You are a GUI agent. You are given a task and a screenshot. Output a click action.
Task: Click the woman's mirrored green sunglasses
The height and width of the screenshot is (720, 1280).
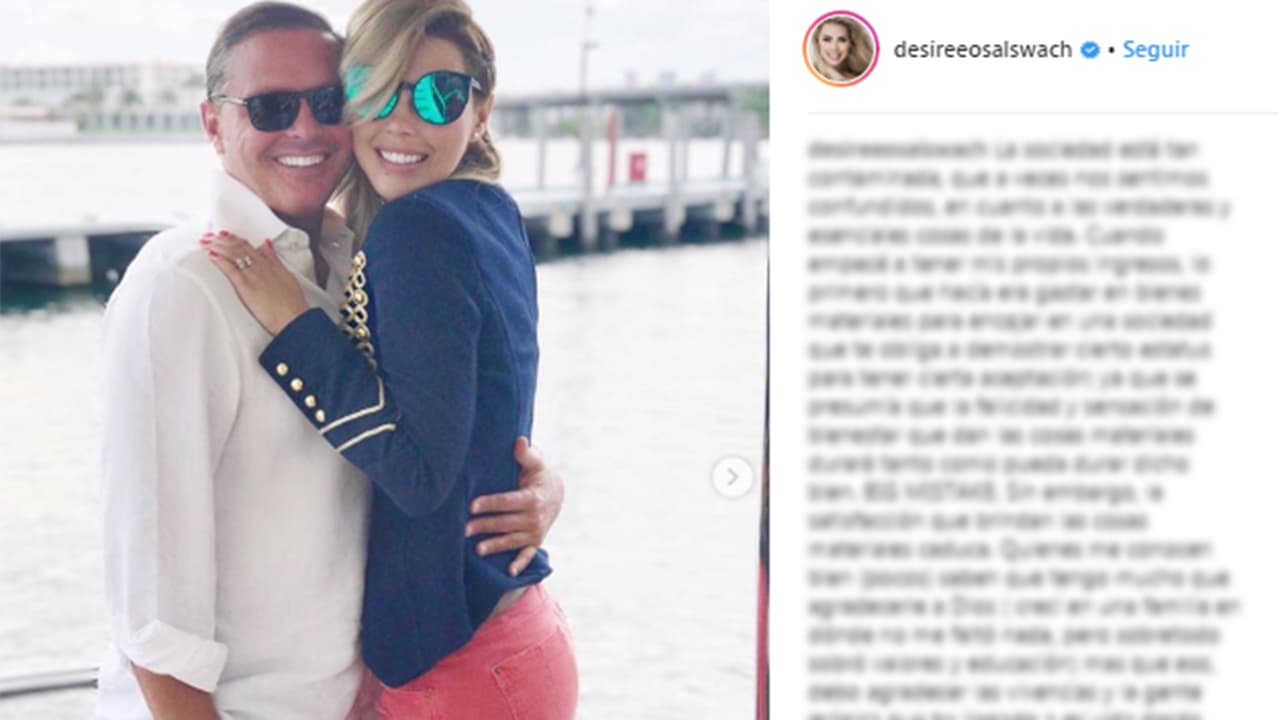click(x=413, y=95)
